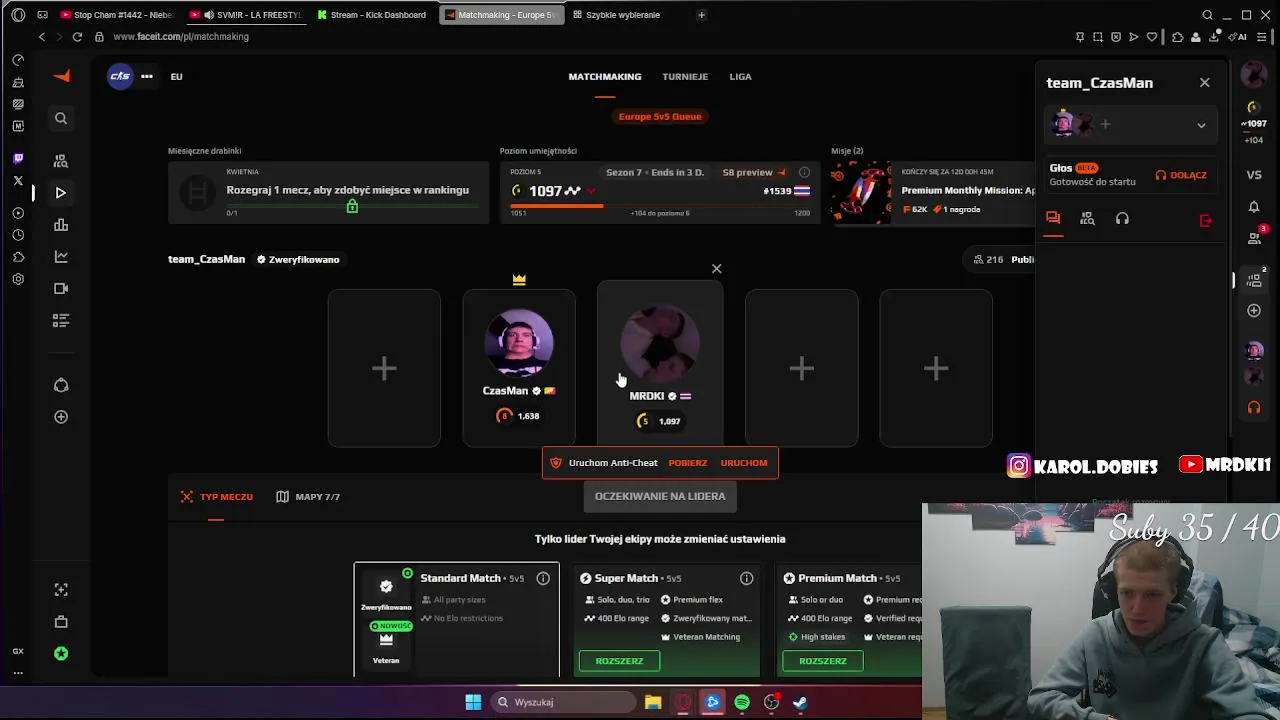Select the TYP MECZU tab

pyautogui.click(x=217, y=496)
